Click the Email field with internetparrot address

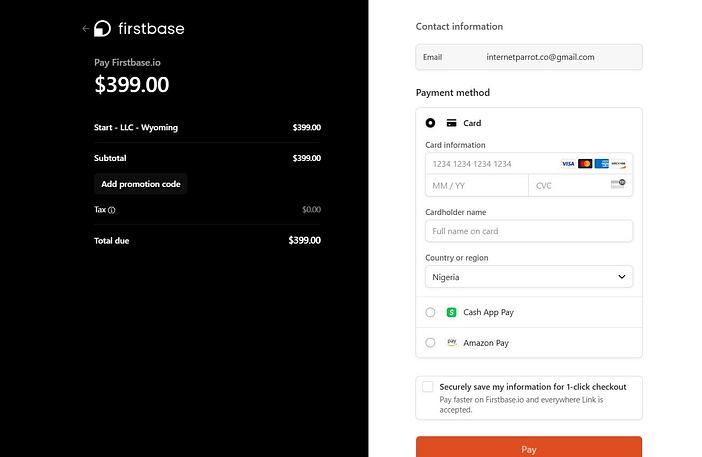click(529, 57)
